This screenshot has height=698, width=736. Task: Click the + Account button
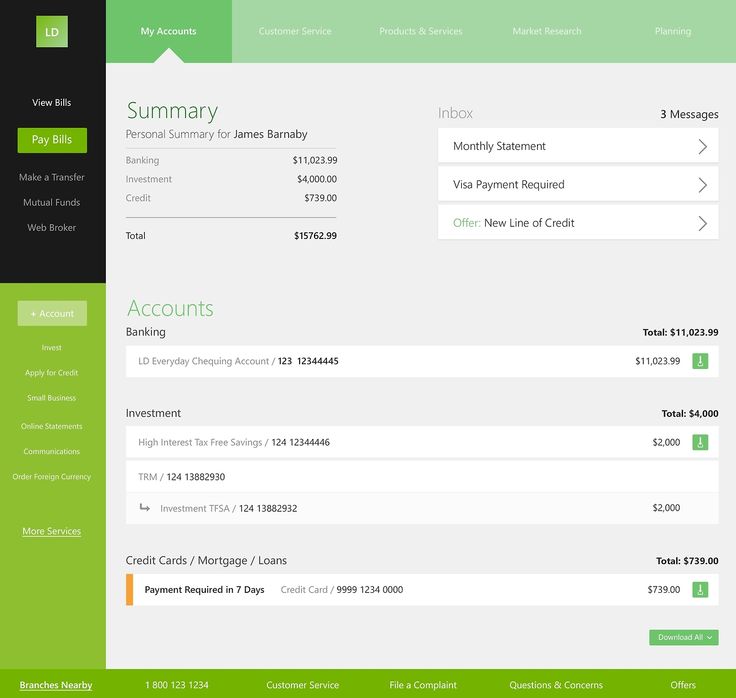point(52,313)
